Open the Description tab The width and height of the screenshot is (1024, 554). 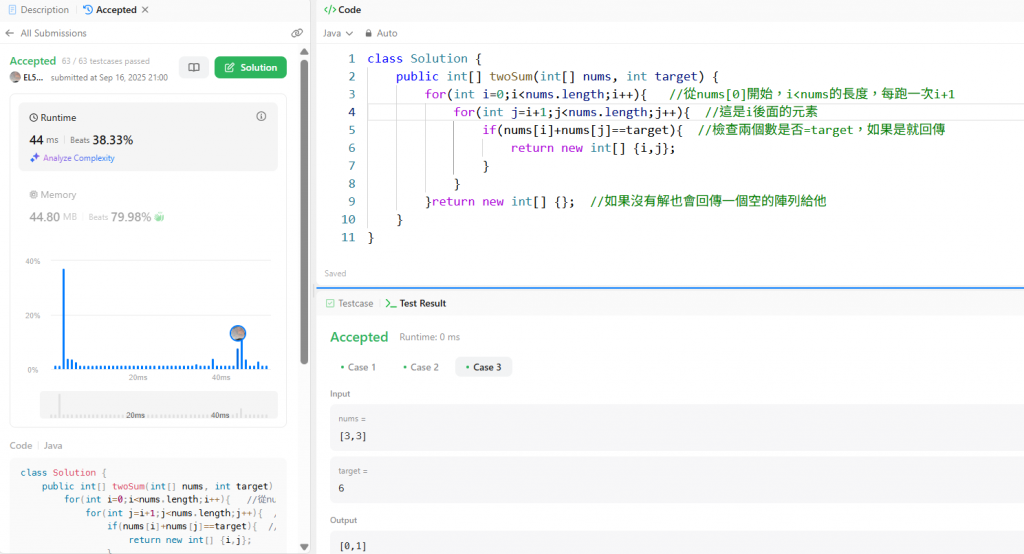[39, 10]
